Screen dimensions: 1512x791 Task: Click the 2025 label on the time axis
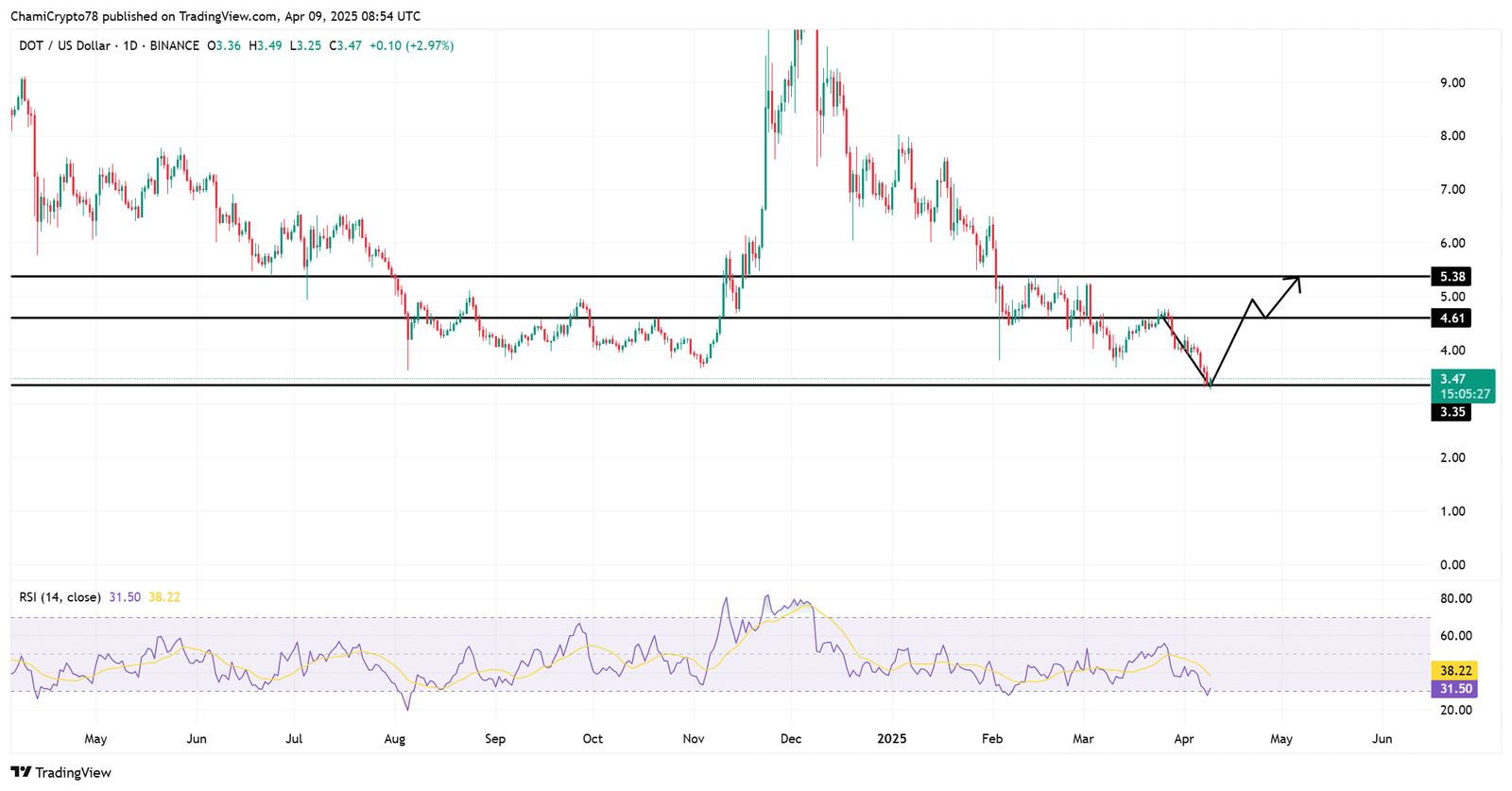pyautogui.click(x=891, y=739)
